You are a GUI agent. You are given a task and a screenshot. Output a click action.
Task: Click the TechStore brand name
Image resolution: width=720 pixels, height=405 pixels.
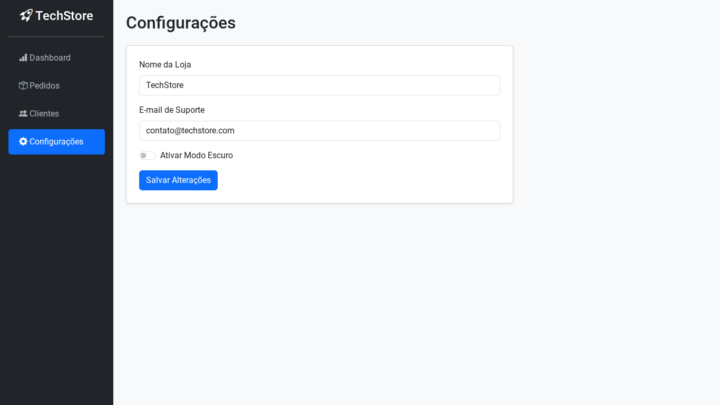64,15
